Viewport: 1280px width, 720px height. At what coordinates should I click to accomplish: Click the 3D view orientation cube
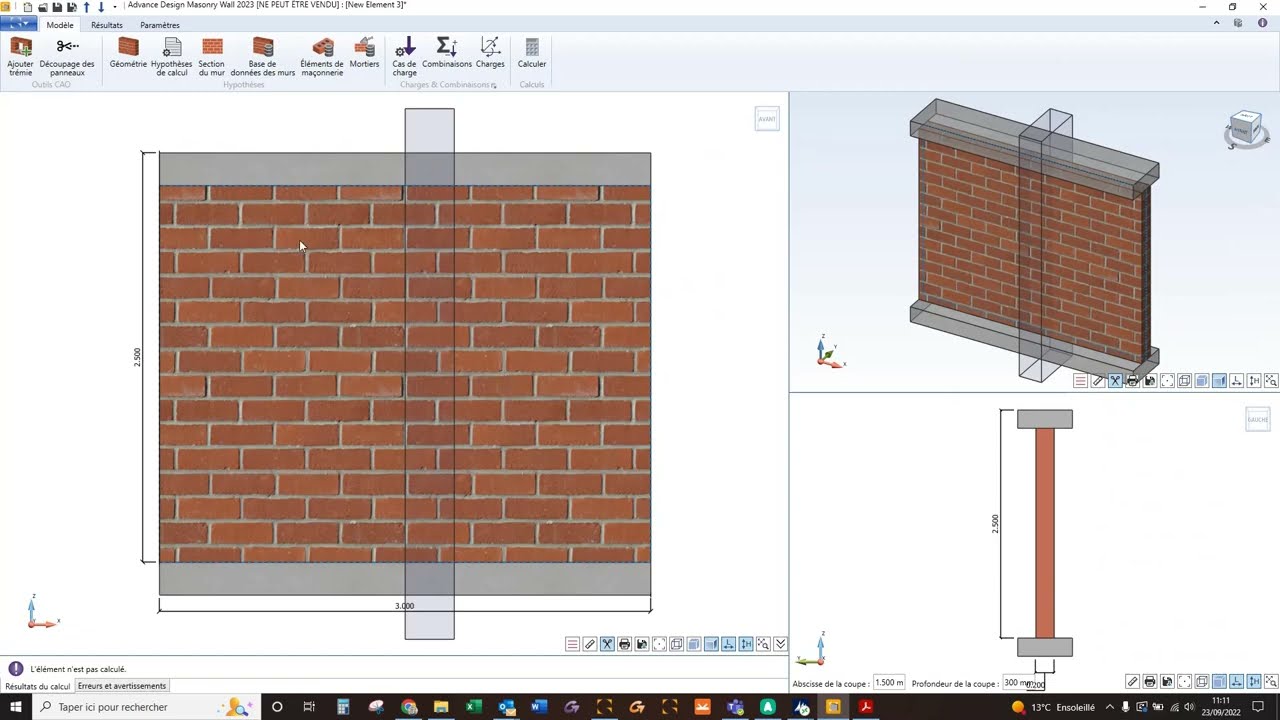click(x=1246, y=130)
